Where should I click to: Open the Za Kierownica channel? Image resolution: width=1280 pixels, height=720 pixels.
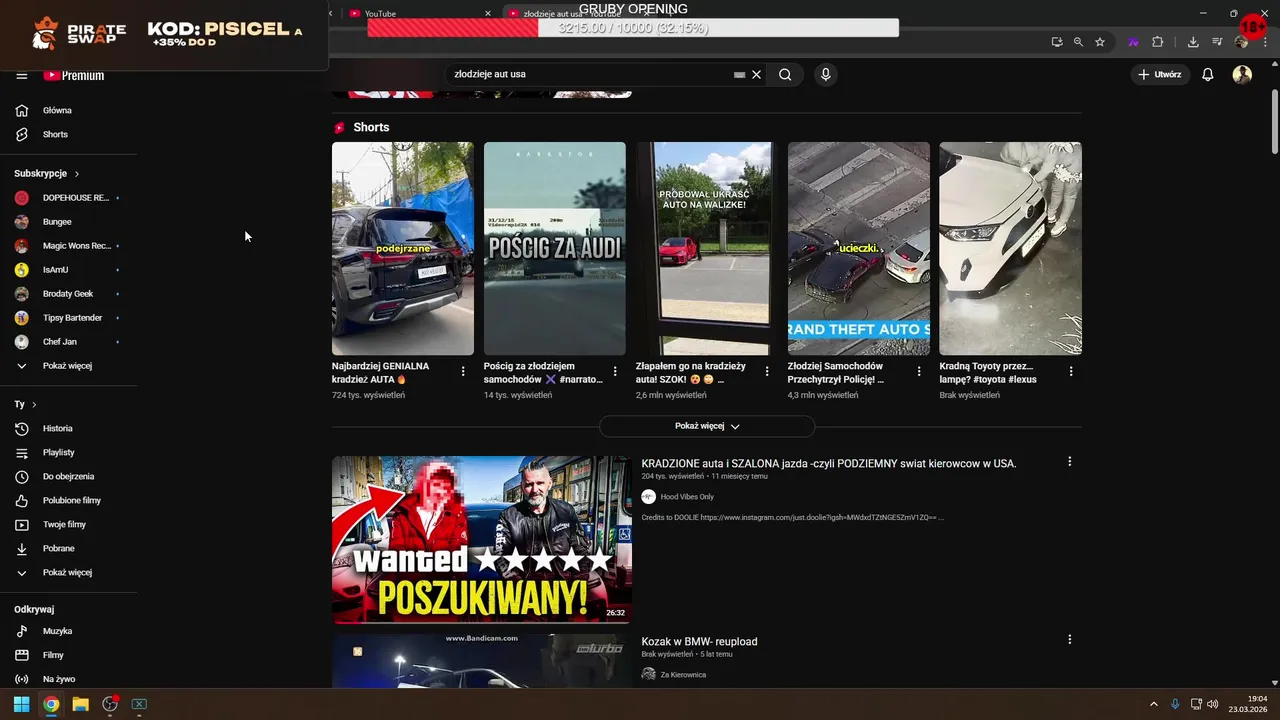click(683, 675)
